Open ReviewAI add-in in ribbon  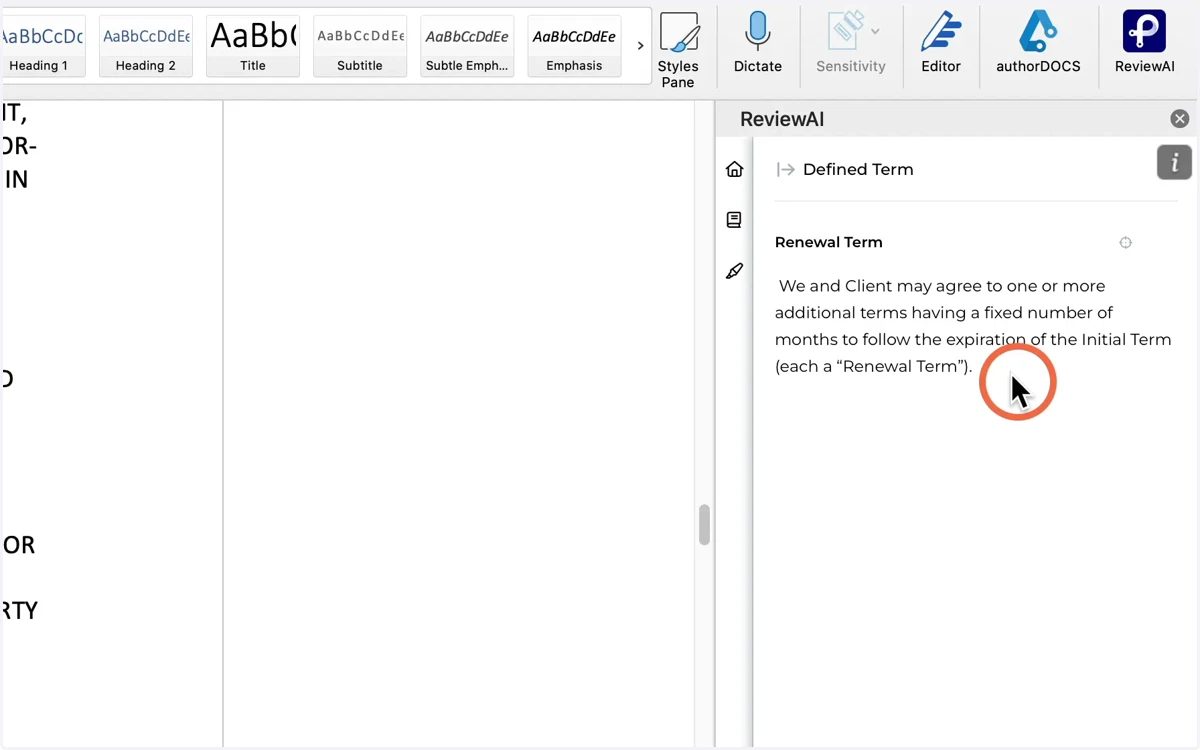pos(1145,44)
